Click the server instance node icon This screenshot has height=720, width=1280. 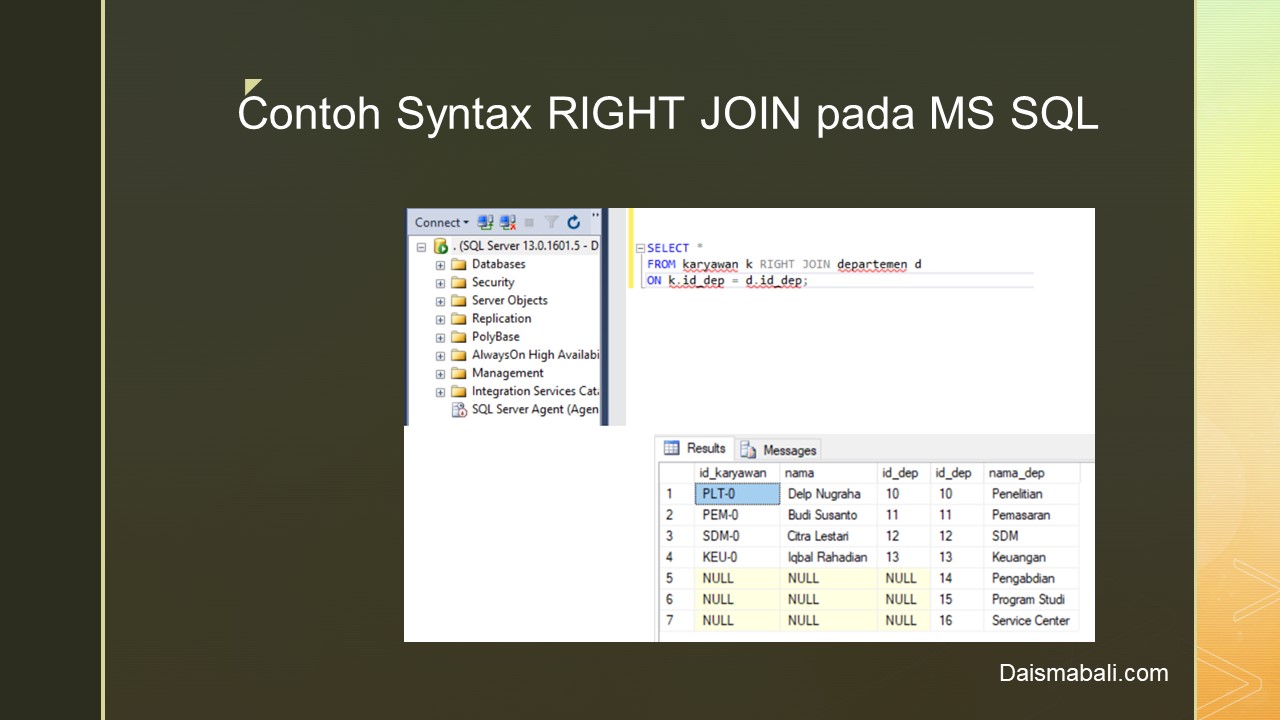tap(441, 246)
